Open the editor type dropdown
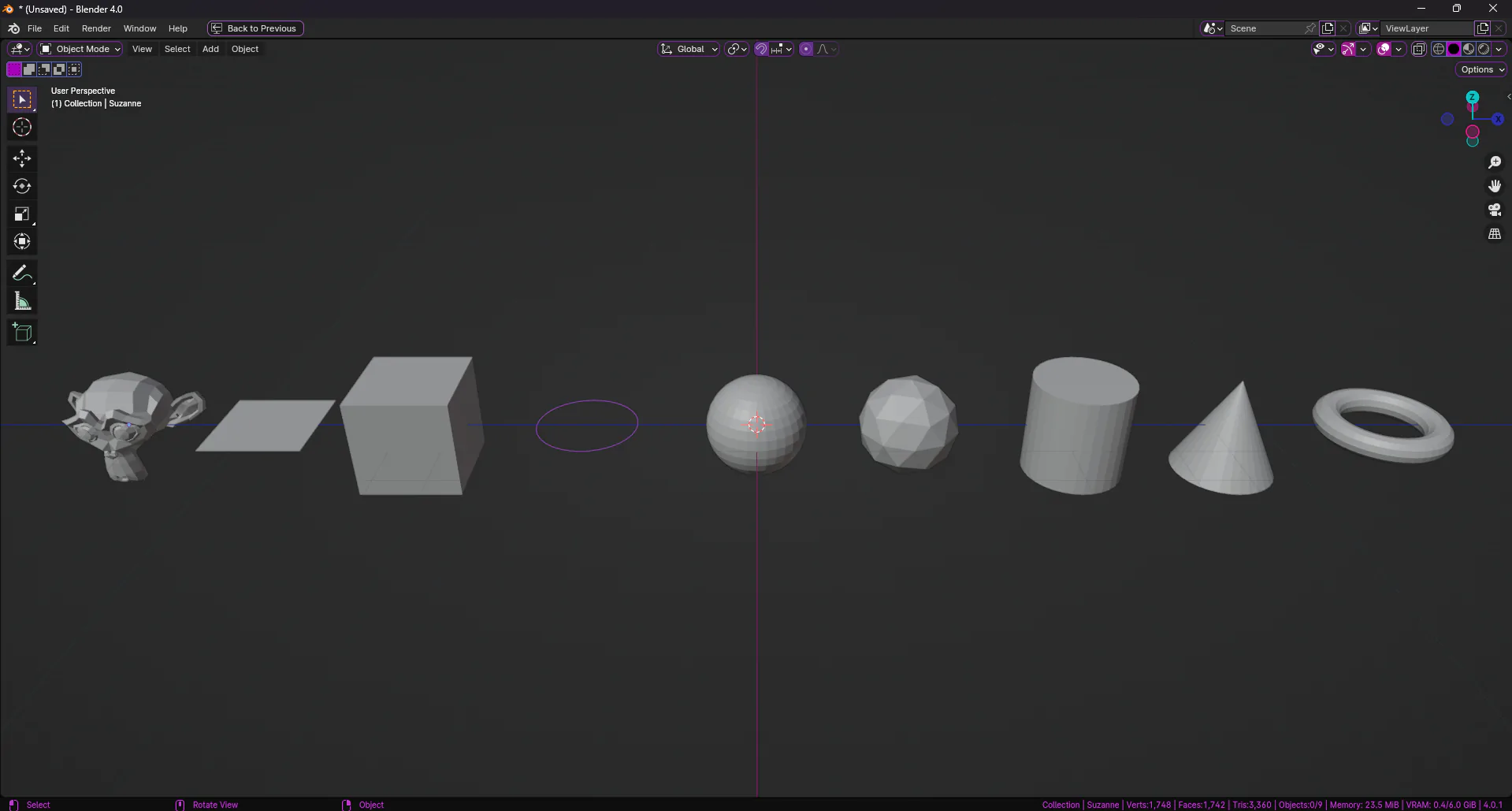 point(20,49)
